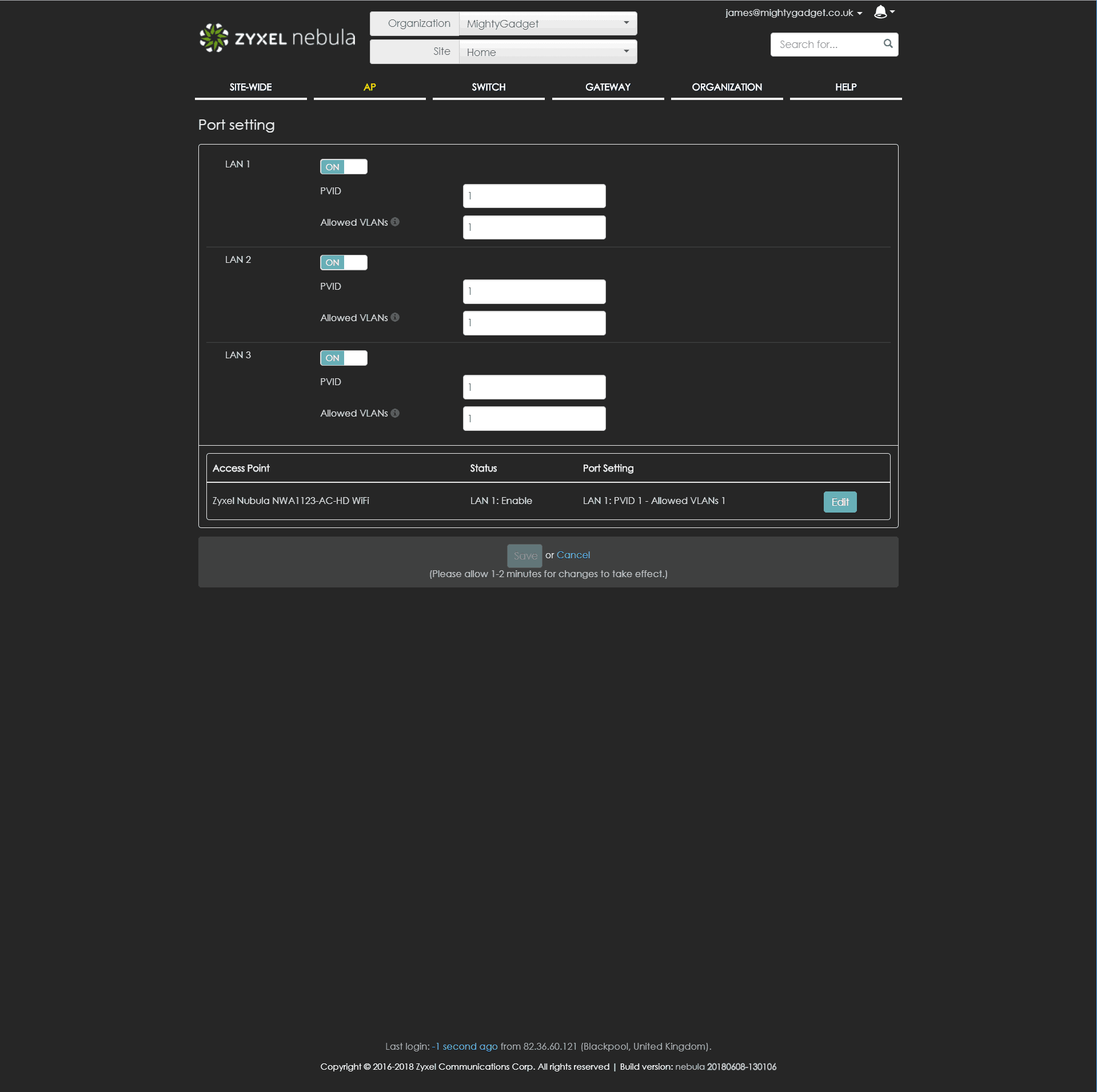Click the LAN 1 PVID input field
This screenshot has height=1092, width=1097.
534,196
